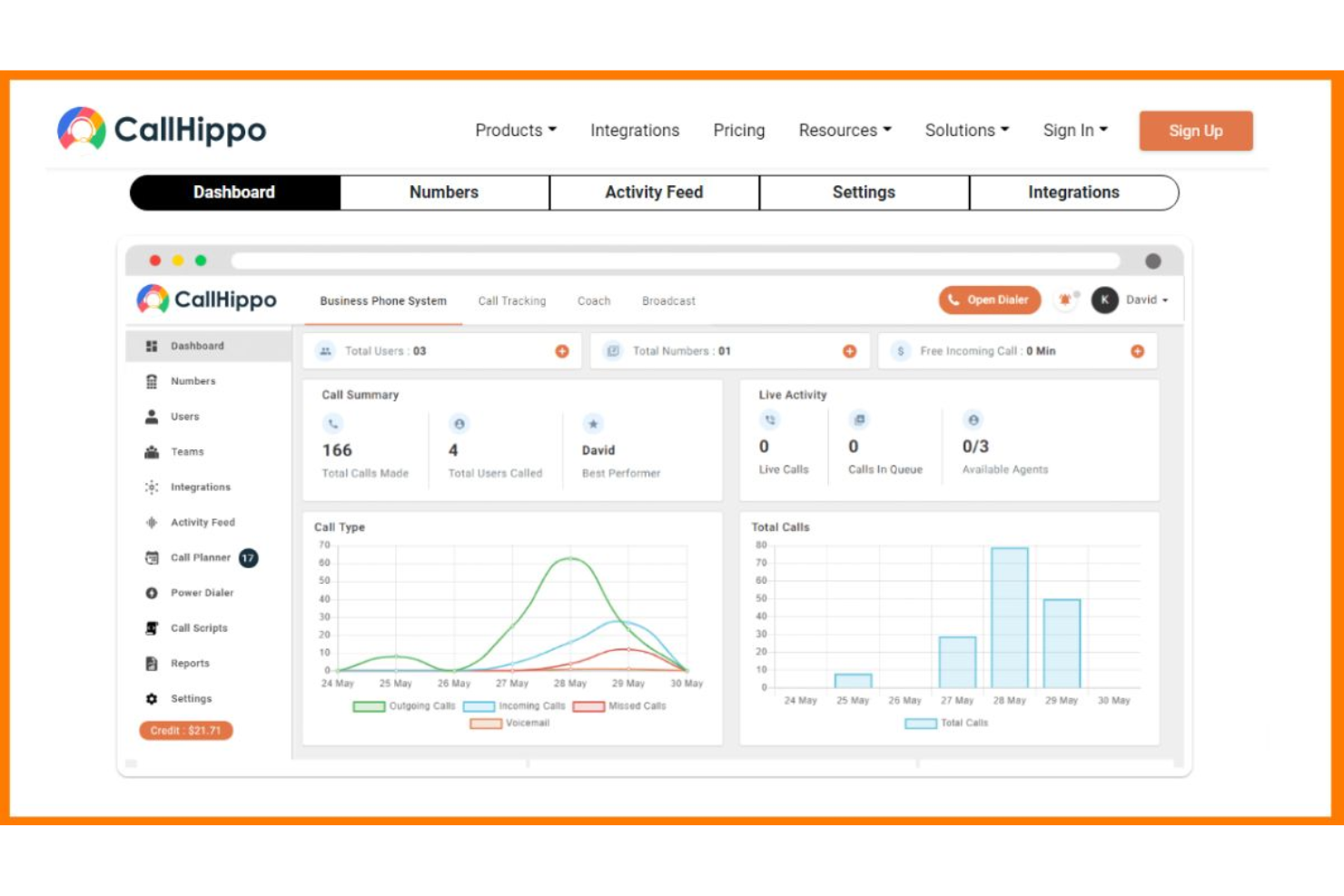This screenshot has width=1344, height=896.
Task: Open Call Scripts from the sidebar
Action: (x=197, y=627)
